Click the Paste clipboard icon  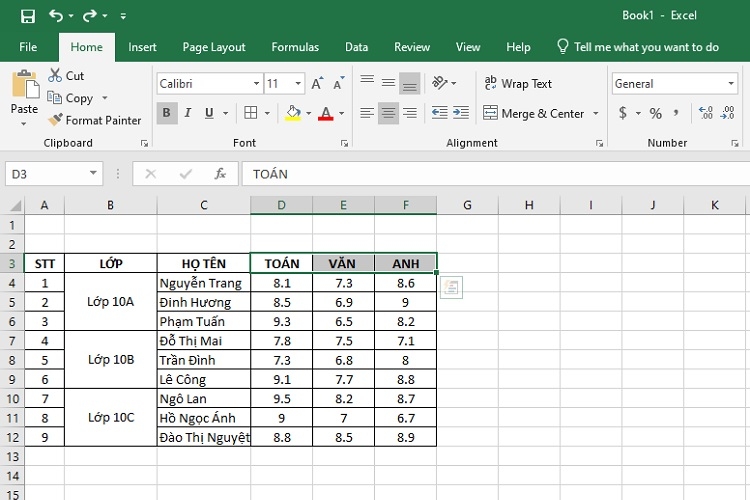(25, 84)
